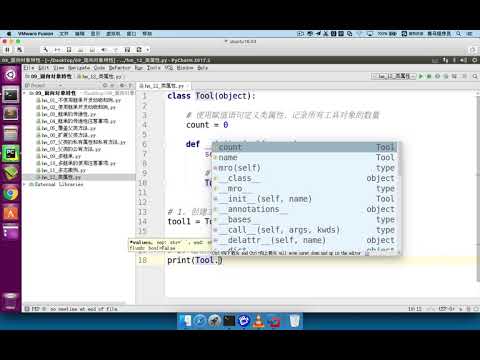The height and width of the screenshot is (360, 480).
Task: Open PyCharm Refactor menu
Action: click(120, 68)
